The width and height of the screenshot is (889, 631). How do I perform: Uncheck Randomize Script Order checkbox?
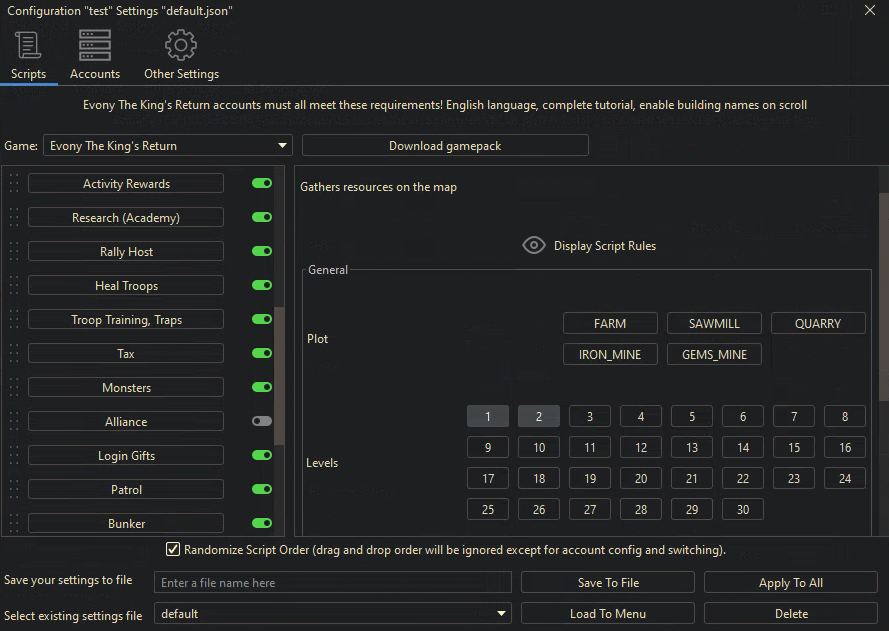point(173,550)
